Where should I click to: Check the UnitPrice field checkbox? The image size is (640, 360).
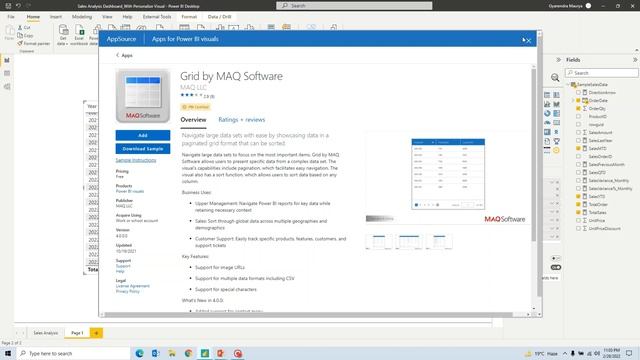(x=578, y=221)
